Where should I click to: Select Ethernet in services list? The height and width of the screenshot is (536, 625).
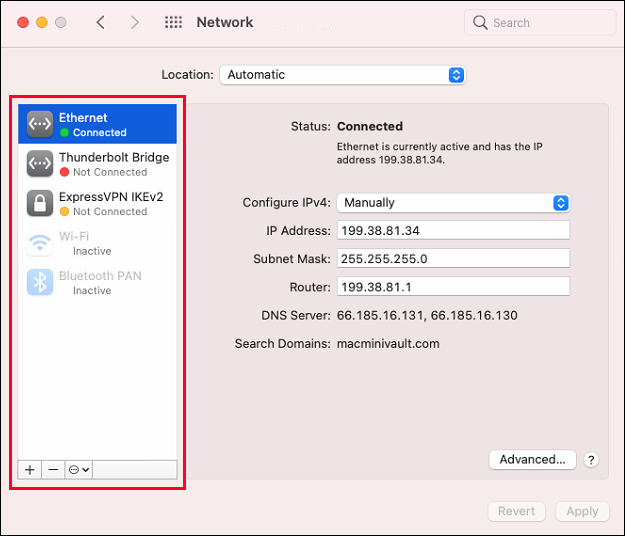(x=97, y=124)
